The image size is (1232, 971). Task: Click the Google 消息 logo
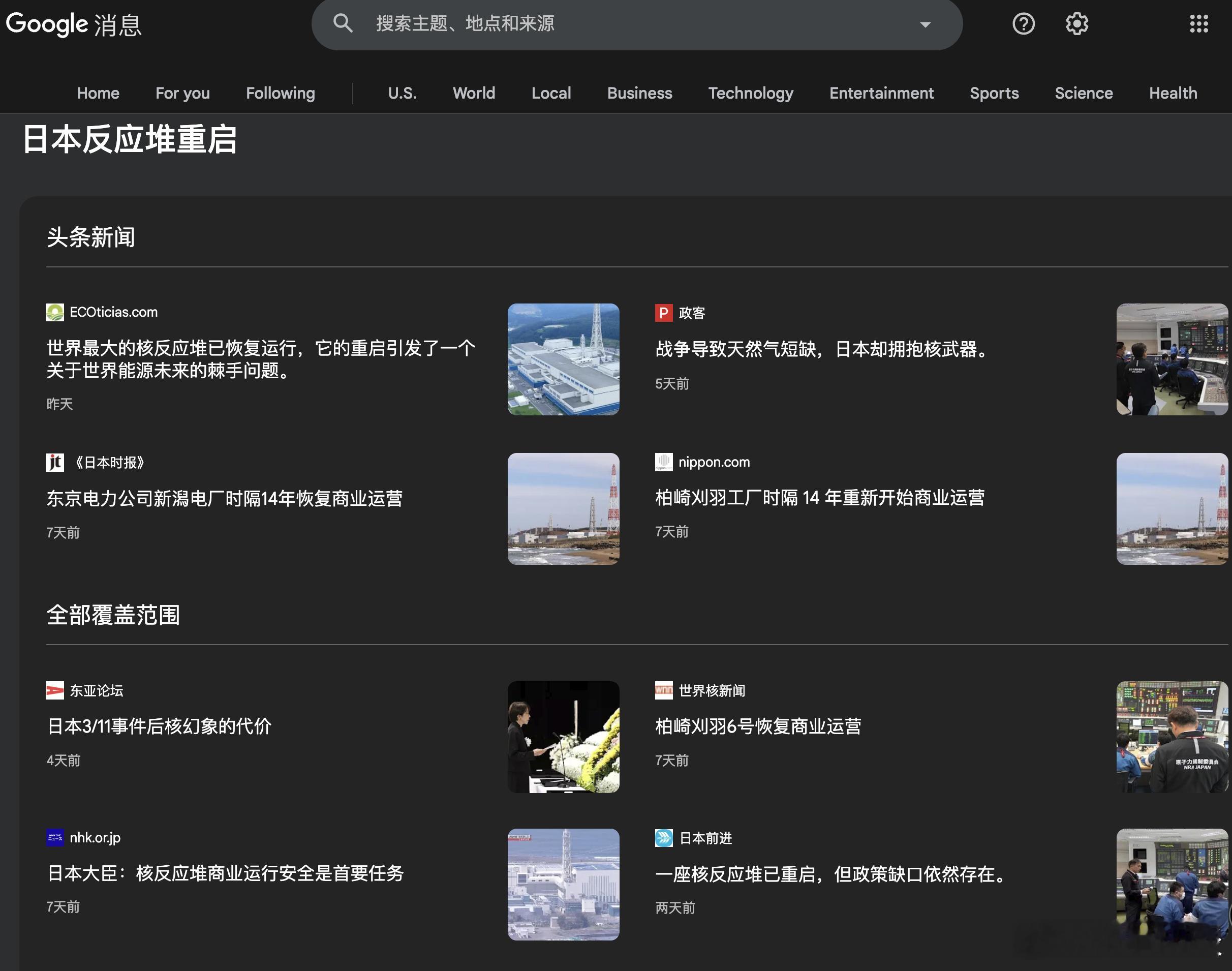[x=74, y=24]
